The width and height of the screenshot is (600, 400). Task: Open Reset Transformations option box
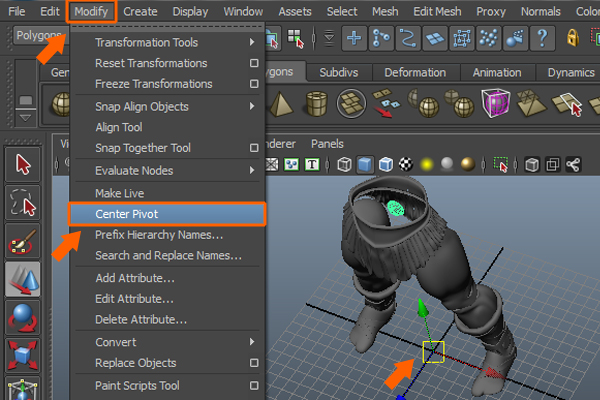(254, 63)
